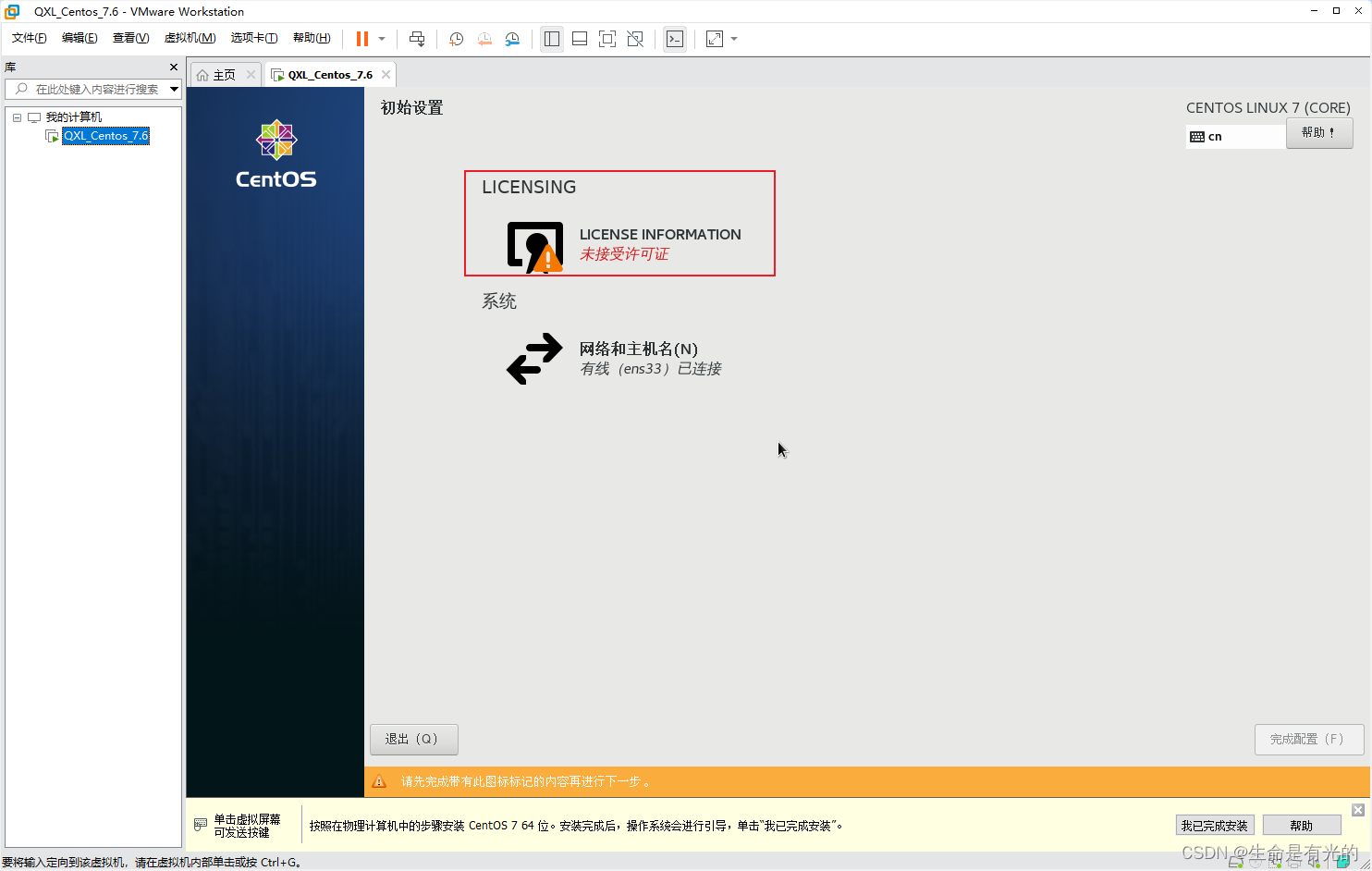Enter full screen mode
1372x871 pixels.
607,39
